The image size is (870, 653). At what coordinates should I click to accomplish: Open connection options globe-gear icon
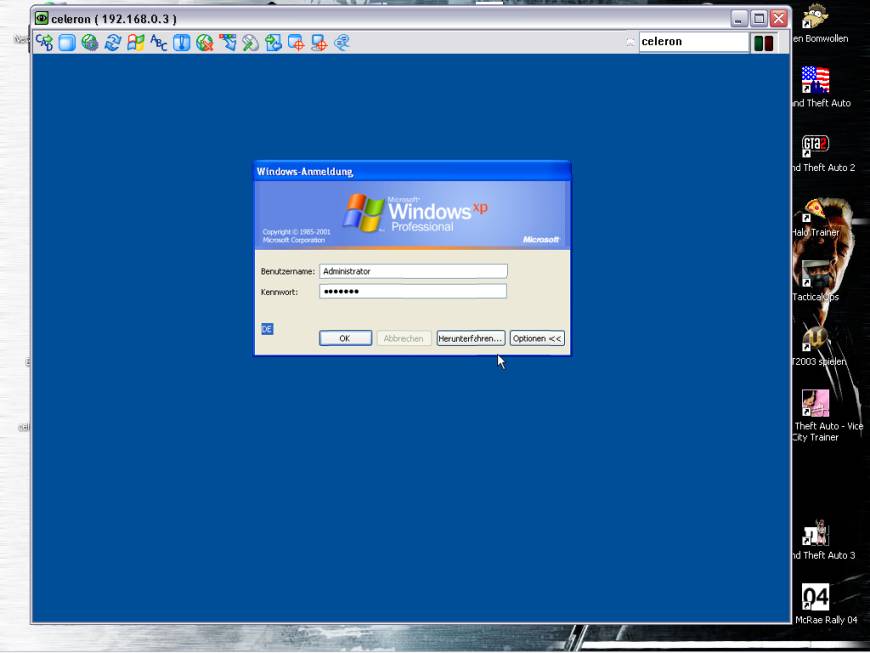(90, 42)
